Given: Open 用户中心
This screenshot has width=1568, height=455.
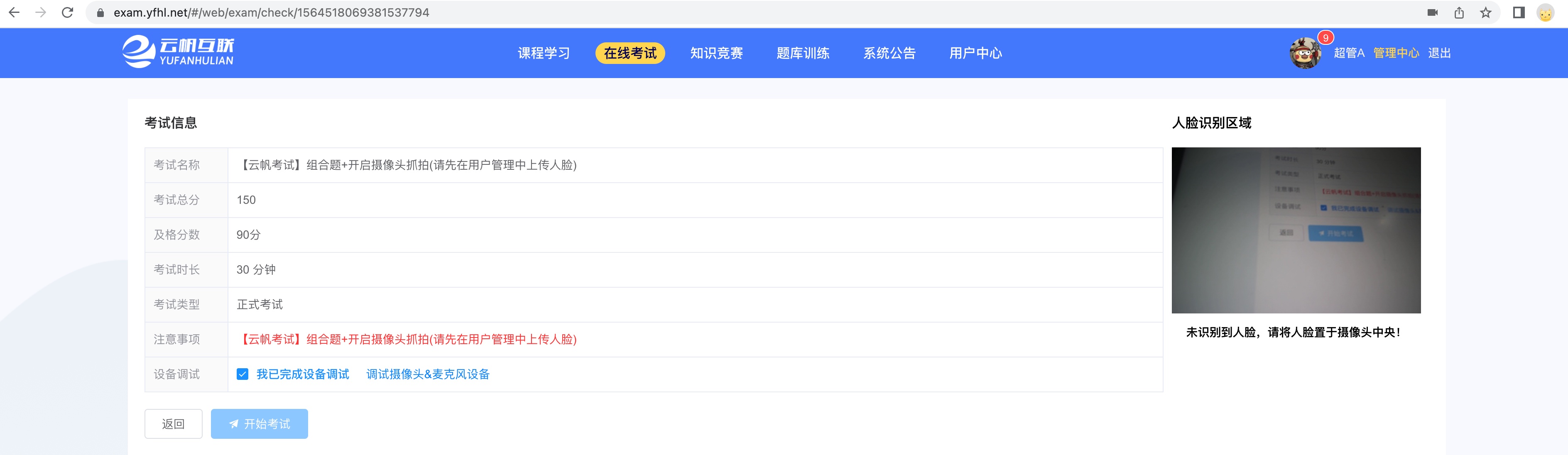Looking at the screenshot, I should tap(976, 53).
